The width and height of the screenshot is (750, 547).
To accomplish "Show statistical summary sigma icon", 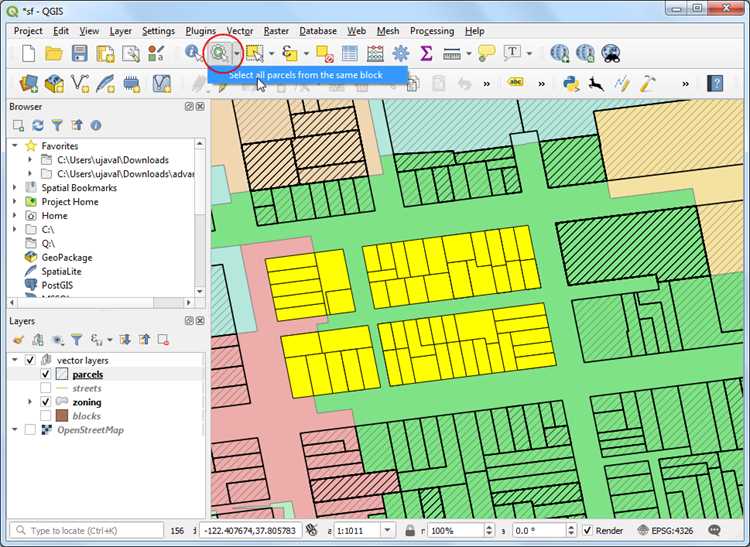I will 426,53.
